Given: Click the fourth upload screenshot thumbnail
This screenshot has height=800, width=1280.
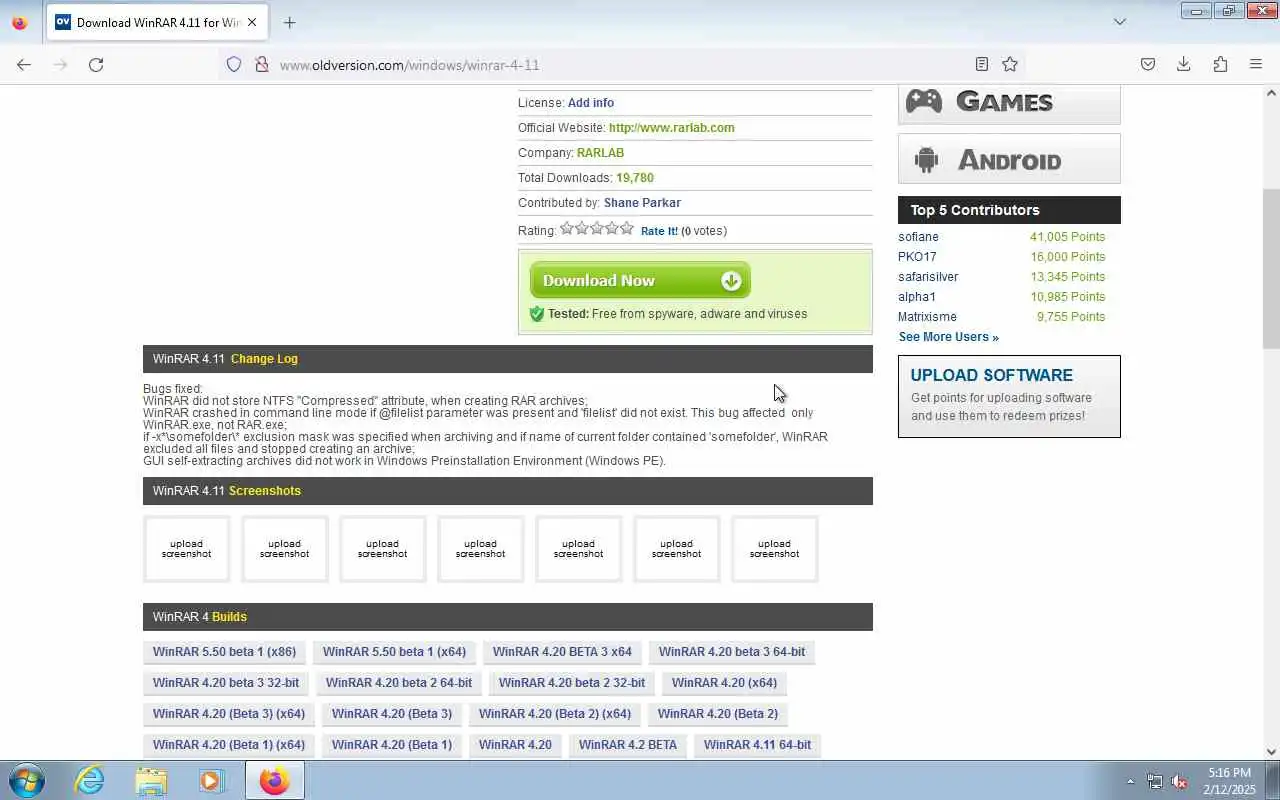Looking at the screenshot, I should (480, 549).
